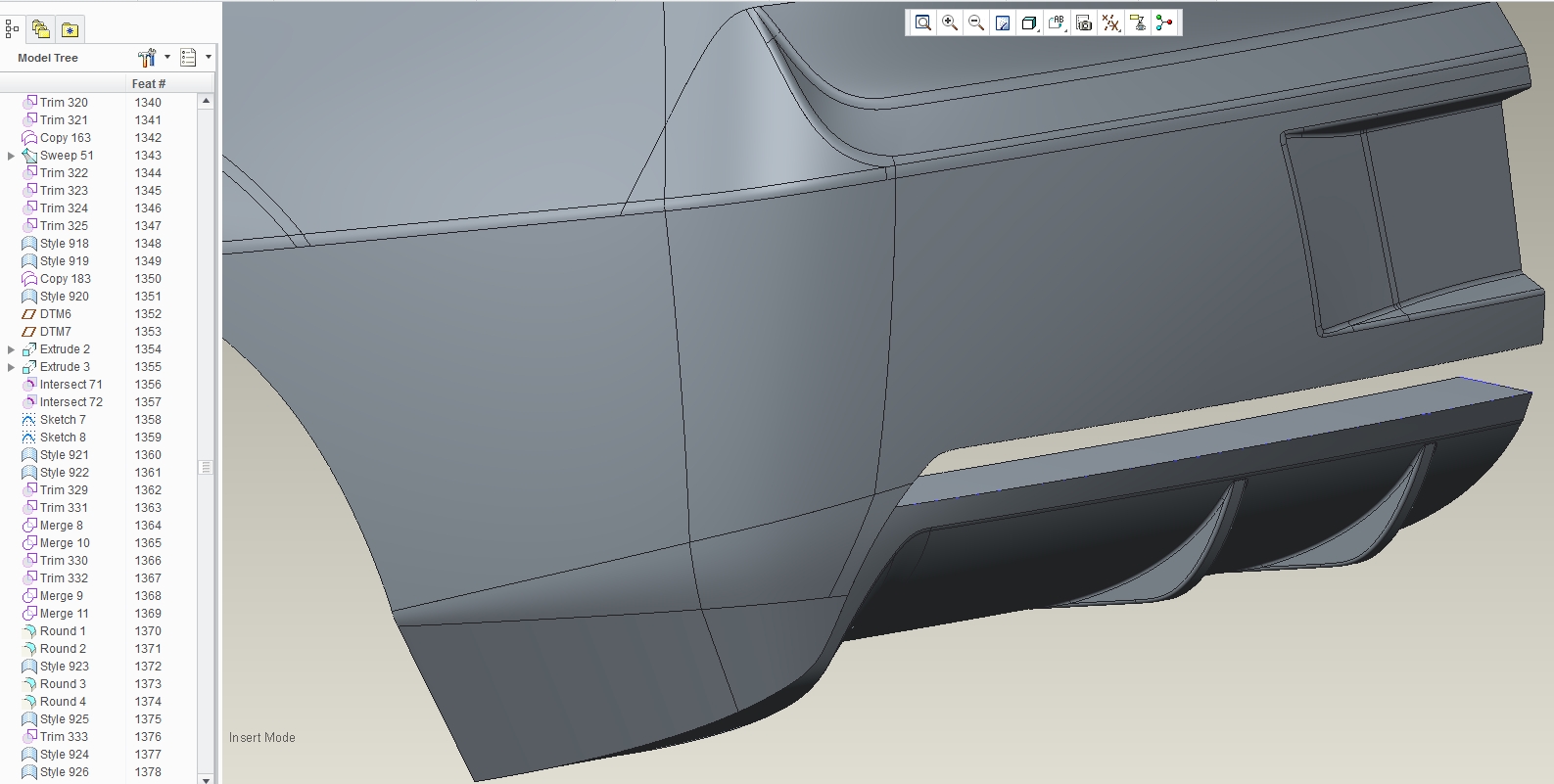Open the Display Style cube icon

pos(1029,23)
